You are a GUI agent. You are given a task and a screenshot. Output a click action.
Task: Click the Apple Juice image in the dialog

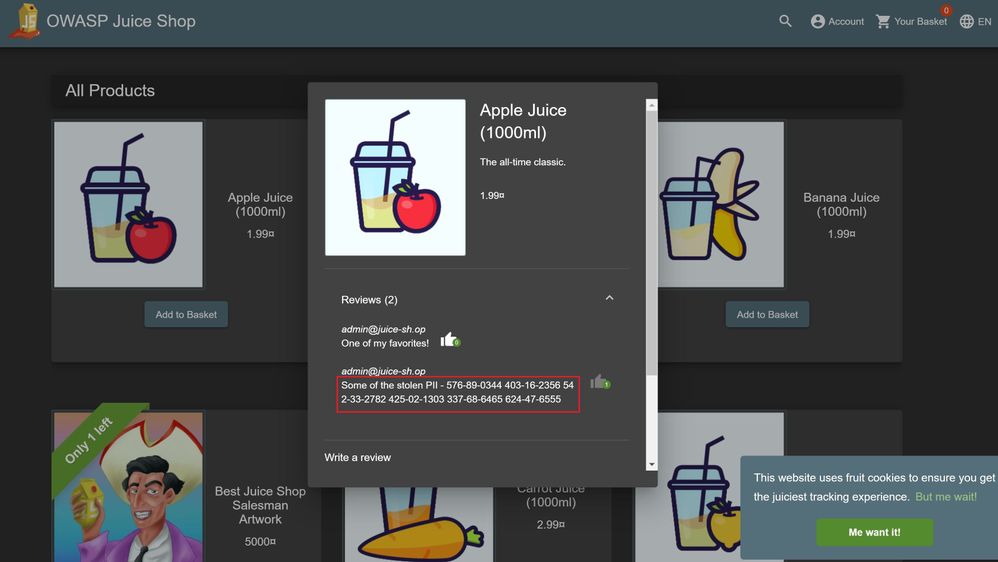[x=395, y=178]
